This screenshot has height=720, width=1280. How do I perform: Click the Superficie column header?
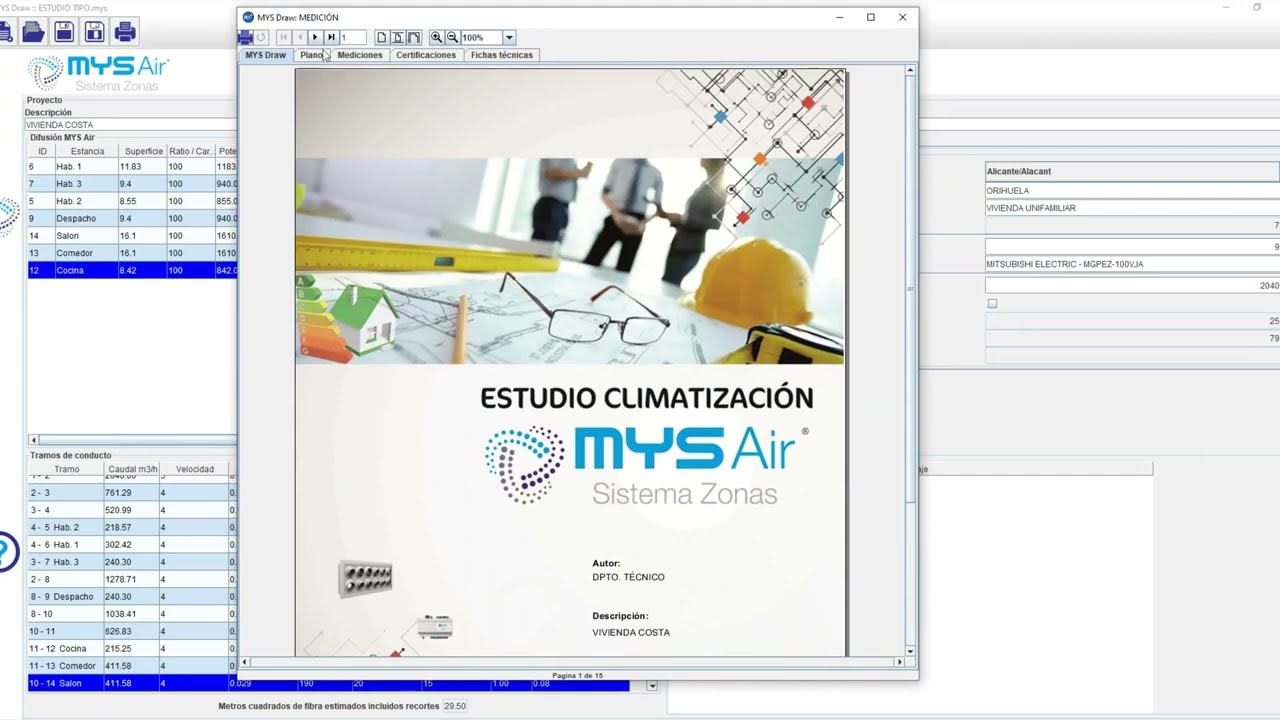pyautogui.click(x=143, y=151)
